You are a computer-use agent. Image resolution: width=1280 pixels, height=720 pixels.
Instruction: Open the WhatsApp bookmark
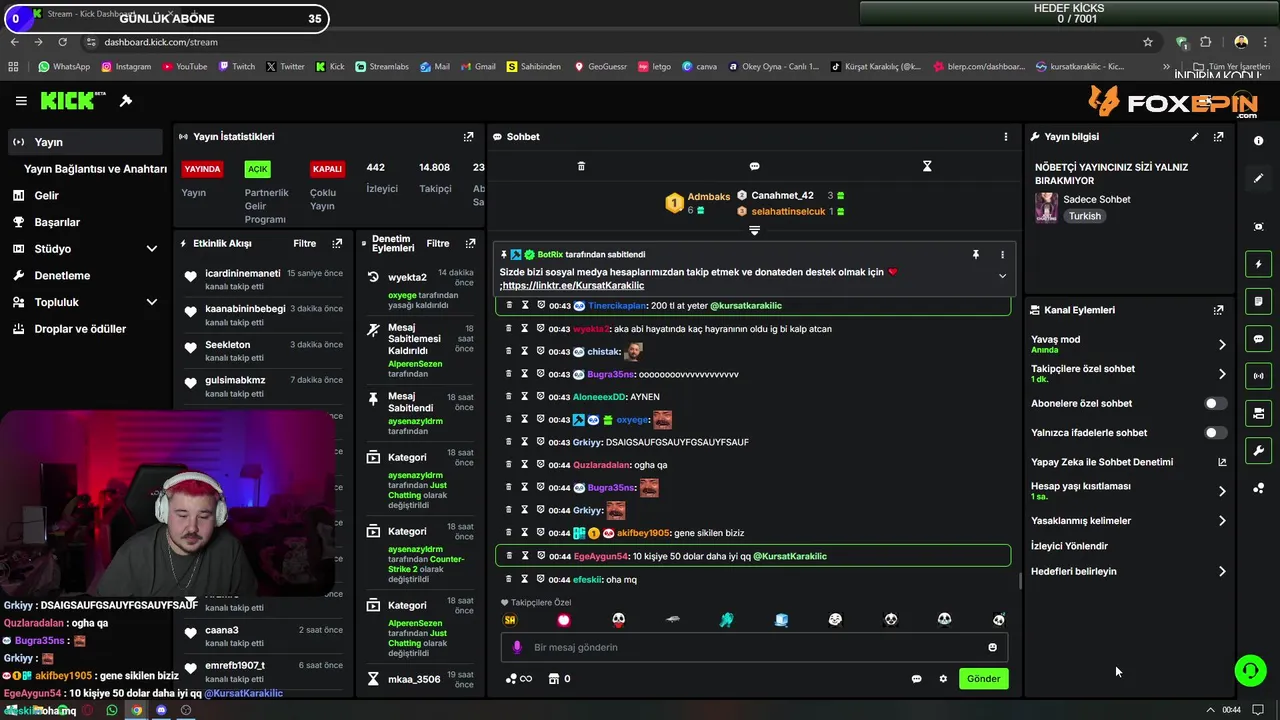(64, 67)
